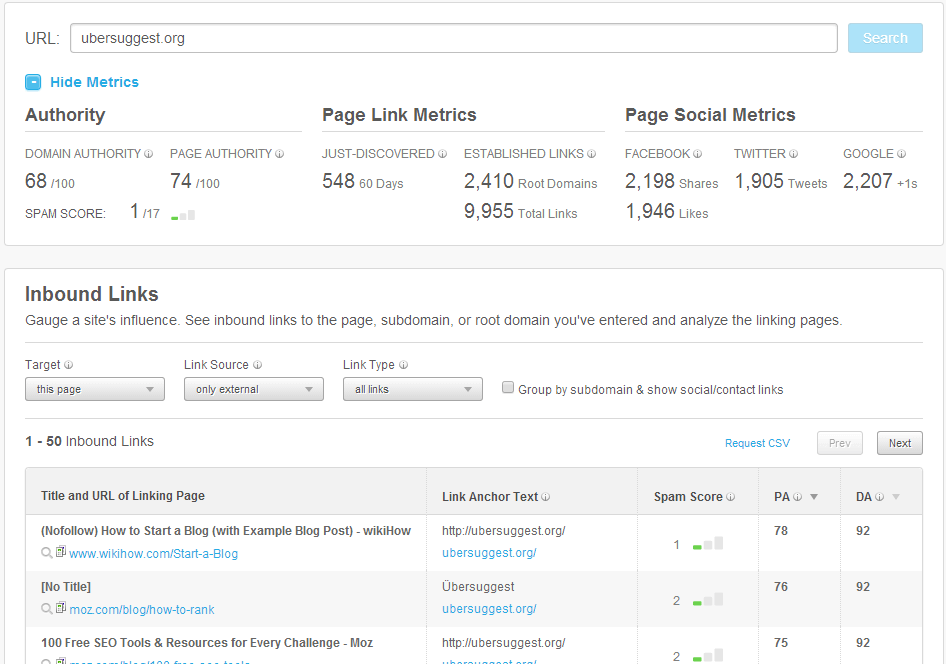Viewport: 946px width, 664px height.
Task: Click the page icon beside moz.com/blog/how-to-rank
Action: 61,609
